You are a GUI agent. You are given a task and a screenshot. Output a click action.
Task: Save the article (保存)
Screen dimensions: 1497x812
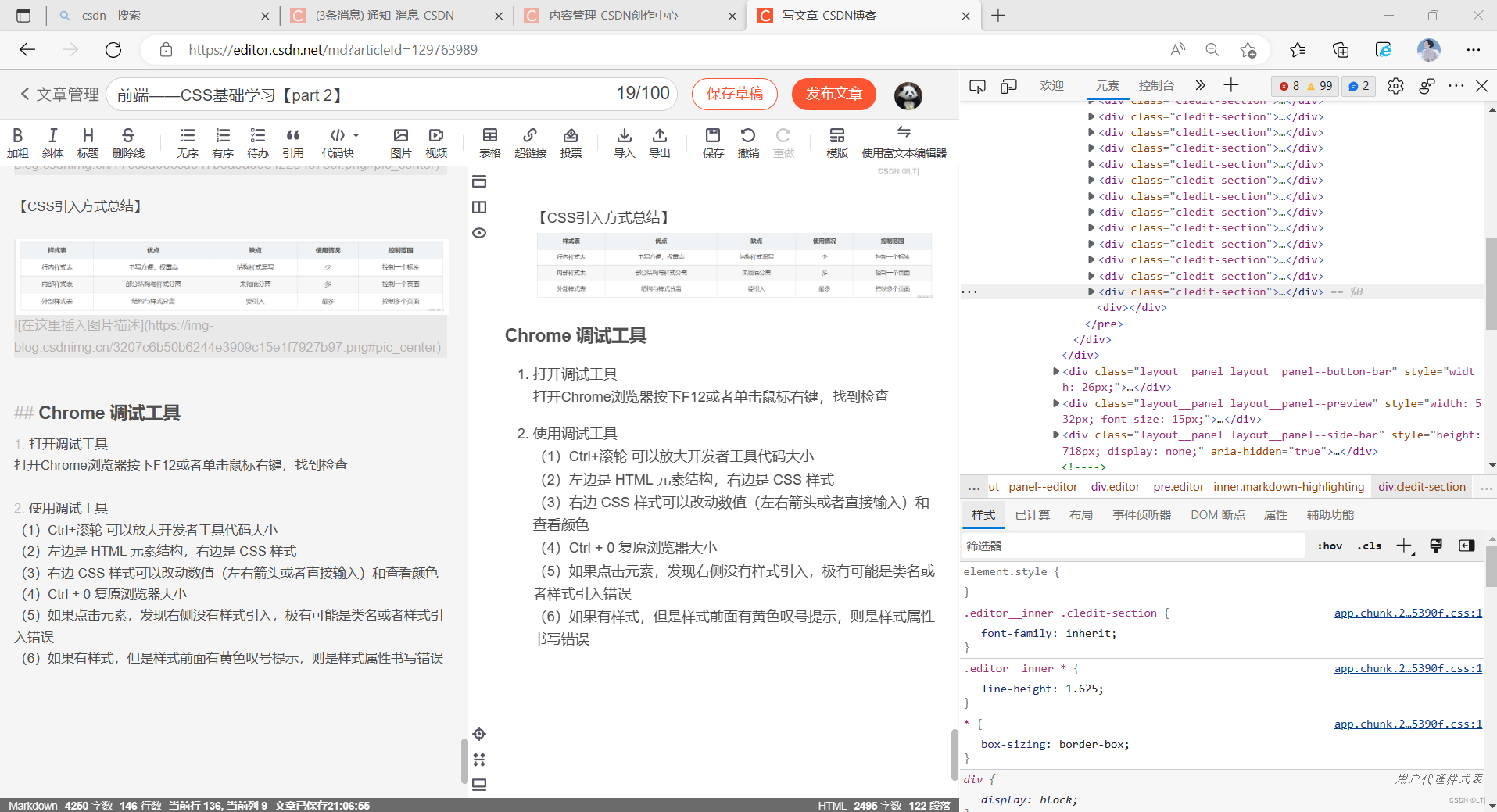(x=713, y=143)
